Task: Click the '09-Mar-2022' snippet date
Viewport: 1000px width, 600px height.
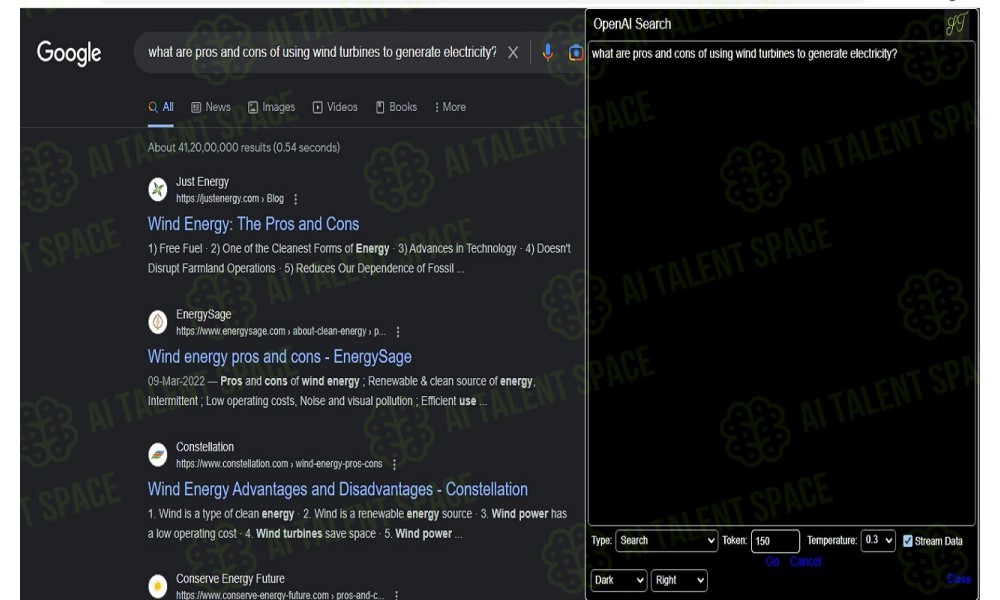Action: [176, 381]
